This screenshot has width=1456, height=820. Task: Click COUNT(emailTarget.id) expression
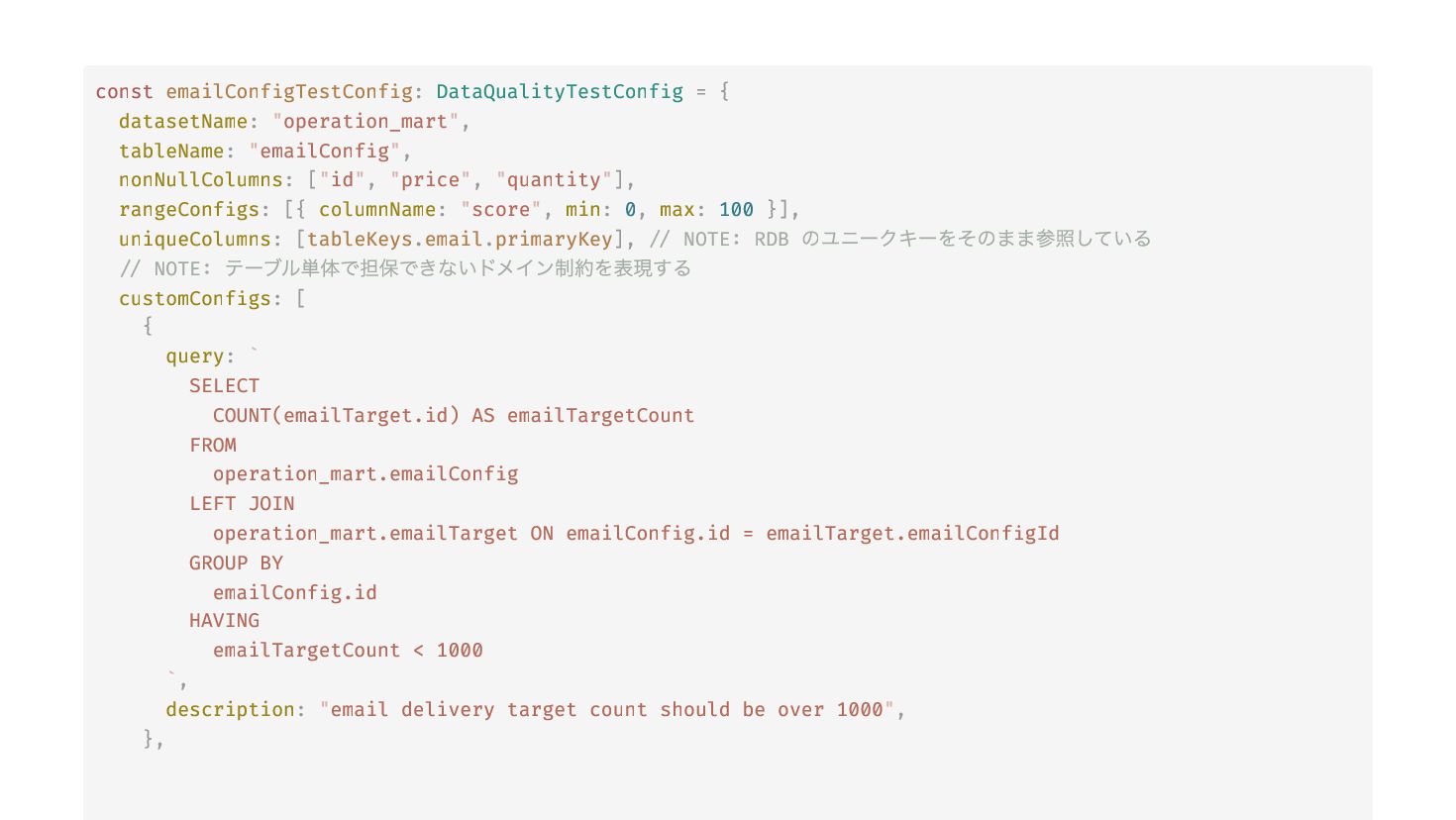(x=336, y=416)
